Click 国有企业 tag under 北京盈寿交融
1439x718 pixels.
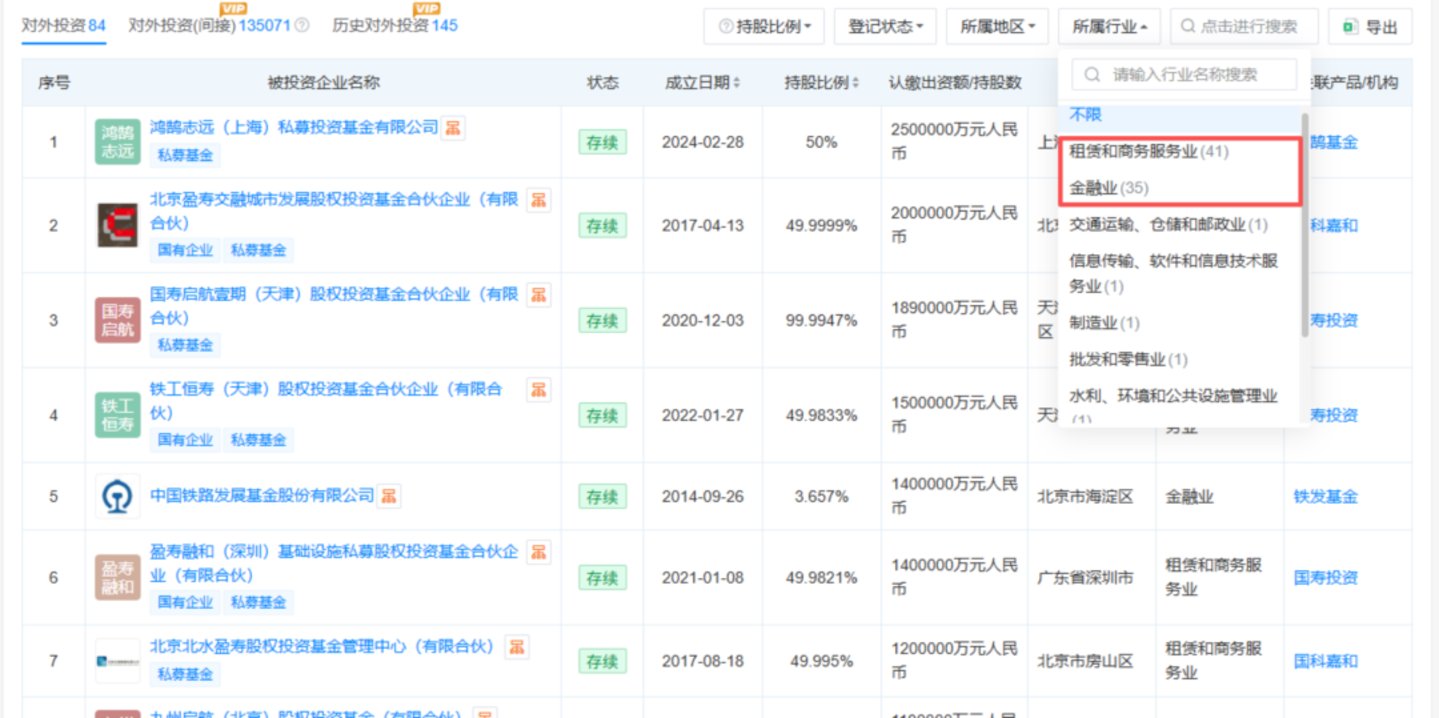coord(185,250)
